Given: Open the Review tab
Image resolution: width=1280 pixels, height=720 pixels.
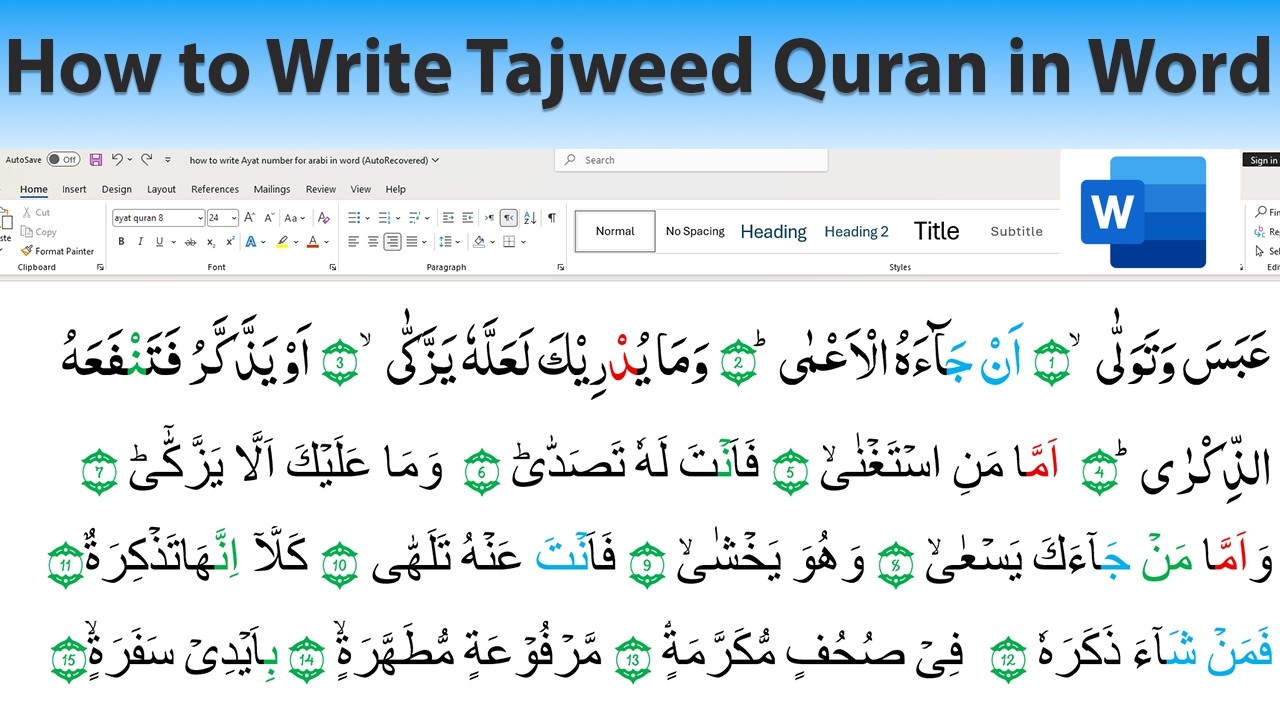Looking at the screenshot, I should pyautogui.click(x=321, y=189).
